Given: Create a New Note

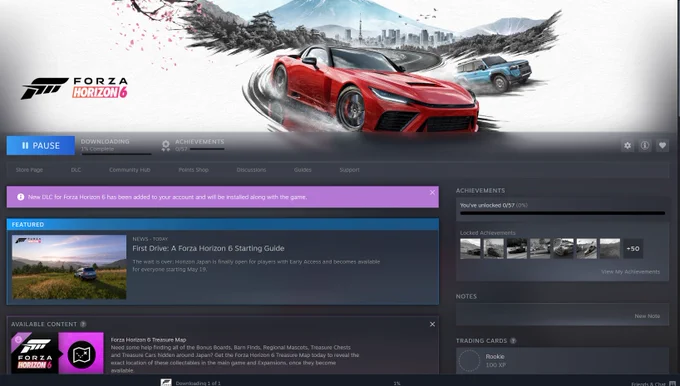Looking at the screenshot, I should [x=647, y=316].
